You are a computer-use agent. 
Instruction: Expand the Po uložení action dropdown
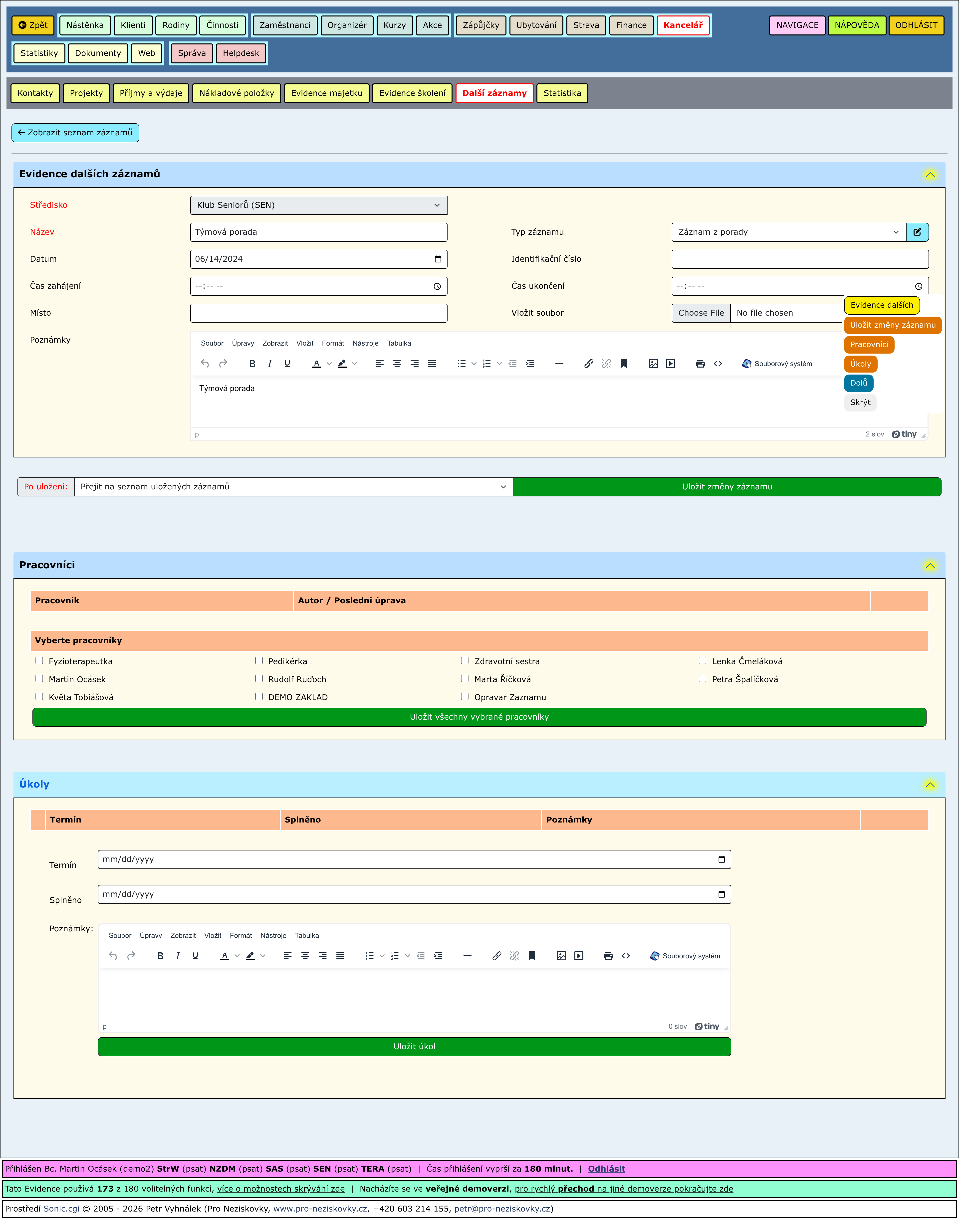click(293, 487)
